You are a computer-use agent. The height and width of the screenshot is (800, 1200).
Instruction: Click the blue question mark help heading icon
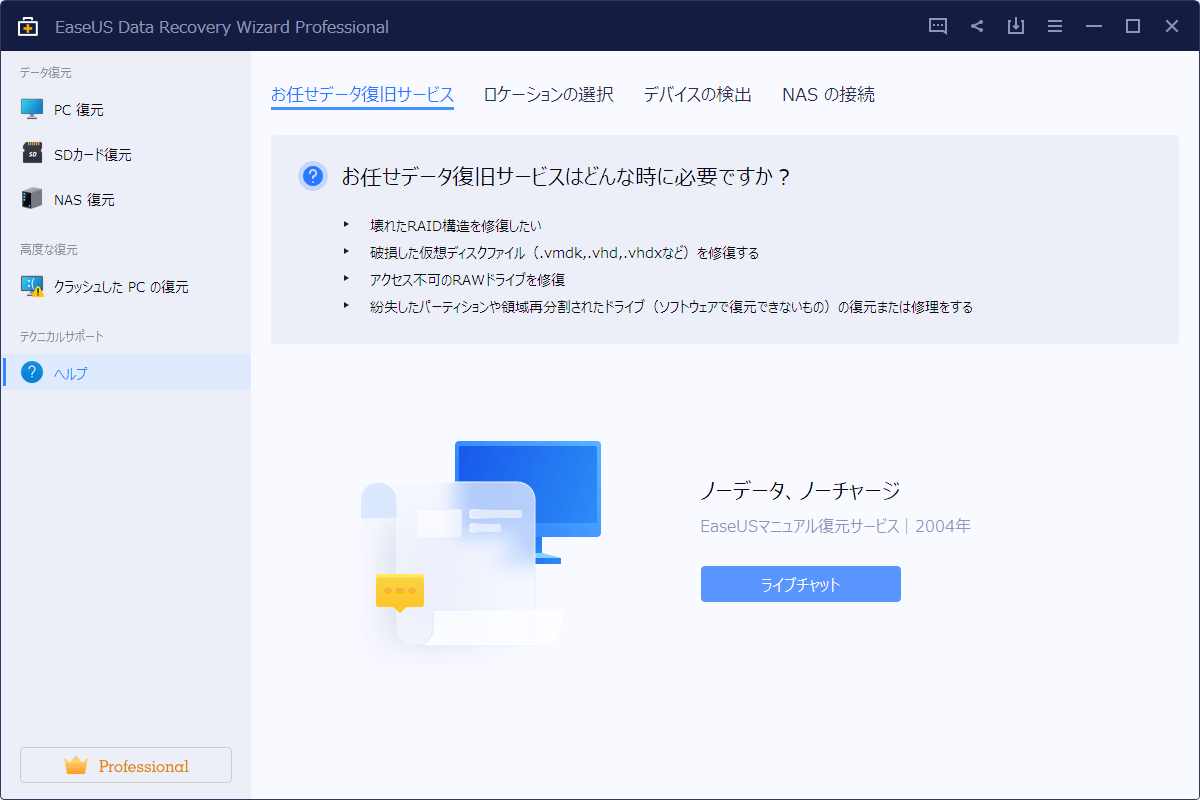[313, 176]
